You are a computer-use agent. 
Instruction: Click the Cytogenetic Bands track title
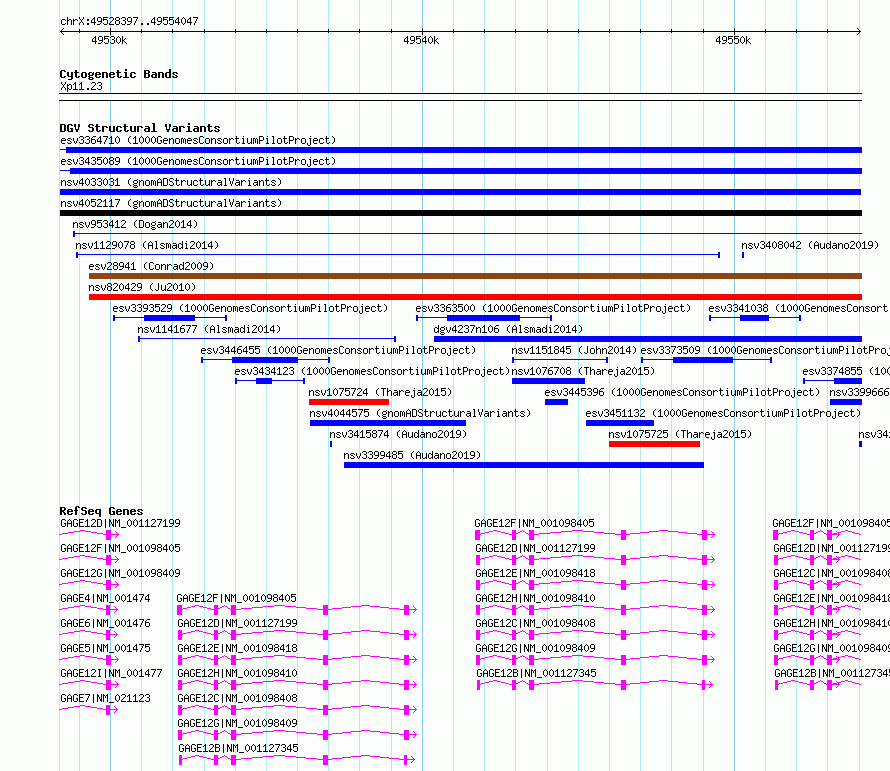pyautogui.click(x=119, y=74)
